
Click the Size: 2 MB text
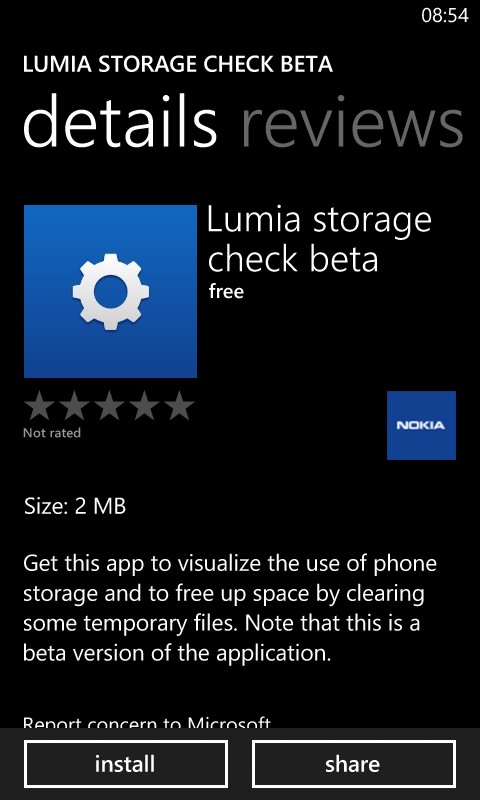pos(74,507)
